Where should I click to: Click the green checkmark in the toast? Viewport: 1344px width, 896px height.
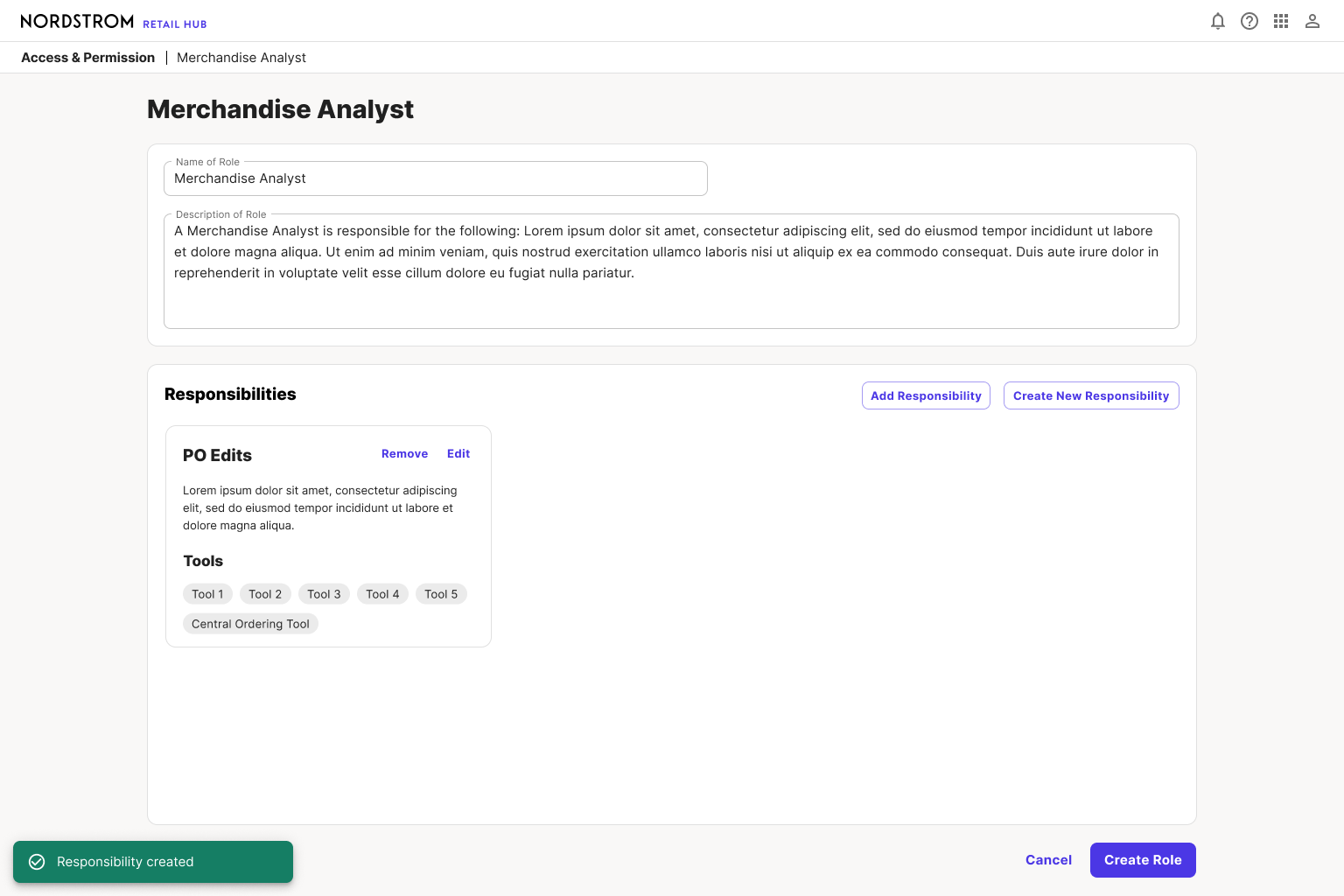tap(37, 862)
